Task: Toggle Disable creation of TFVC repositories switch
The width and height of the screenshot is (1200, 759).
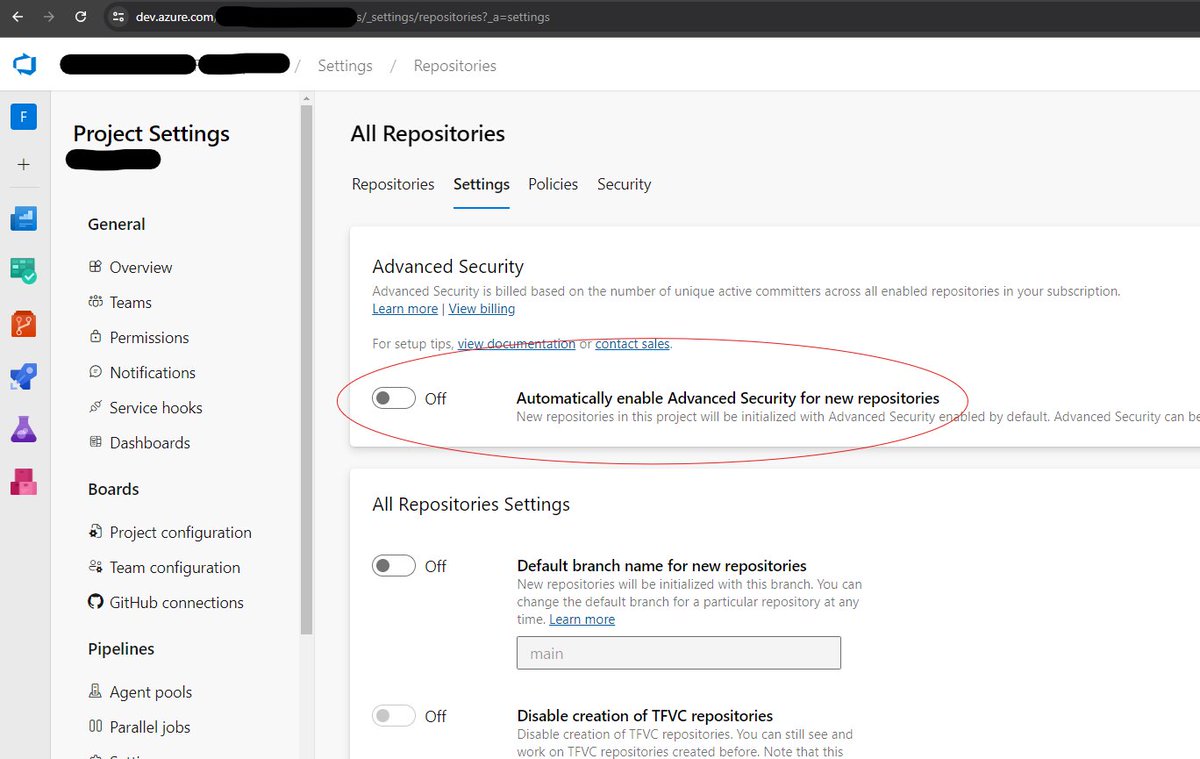Action: 394,716
